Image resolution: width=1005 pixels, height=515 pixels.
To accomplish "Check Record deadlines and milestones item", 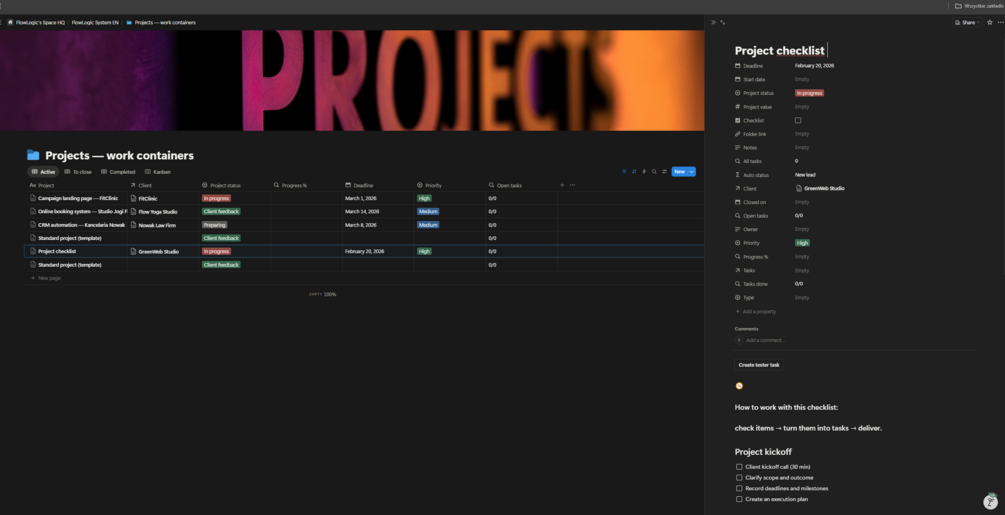I will click(x=739, y=488).
